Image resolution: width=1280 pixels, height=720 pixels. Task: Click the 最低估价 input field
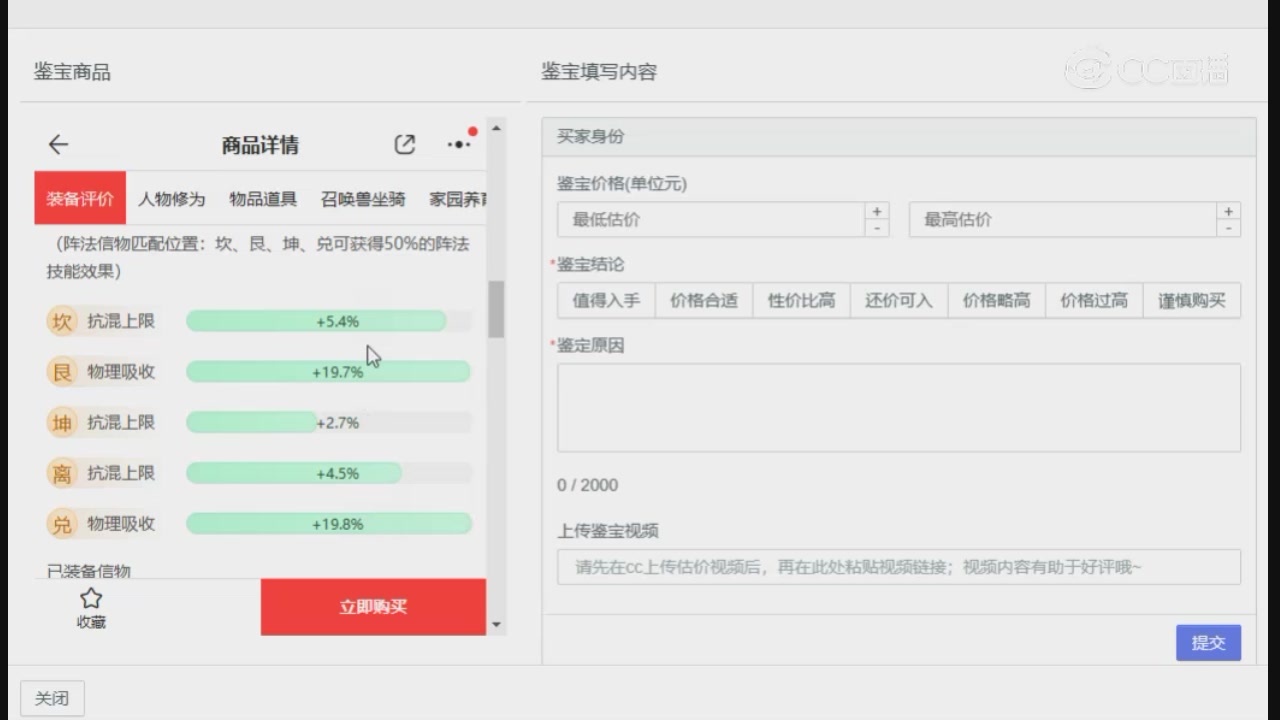tap(711, 219)
